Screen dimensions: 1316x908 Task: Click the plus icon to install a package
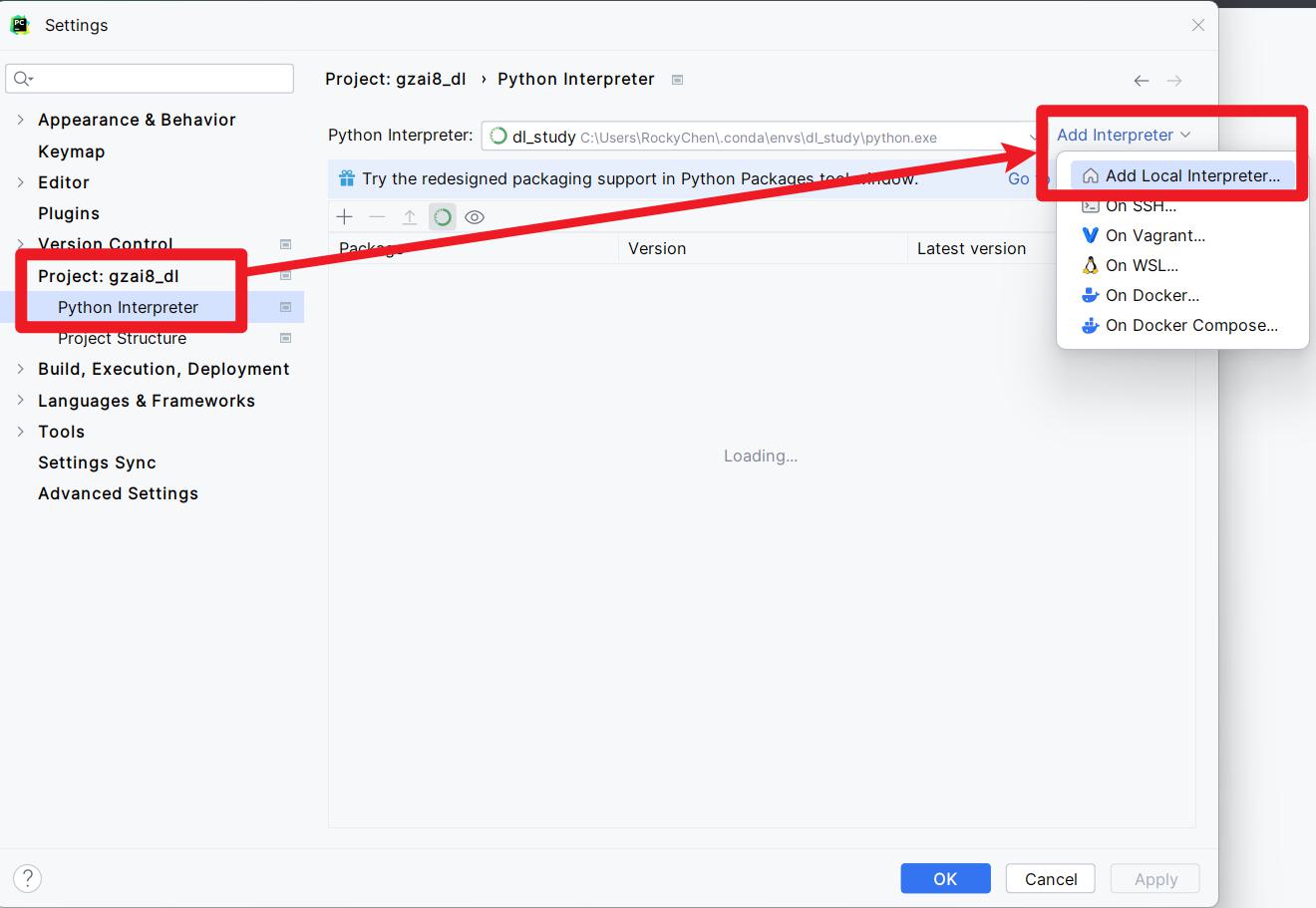point(345,217)
